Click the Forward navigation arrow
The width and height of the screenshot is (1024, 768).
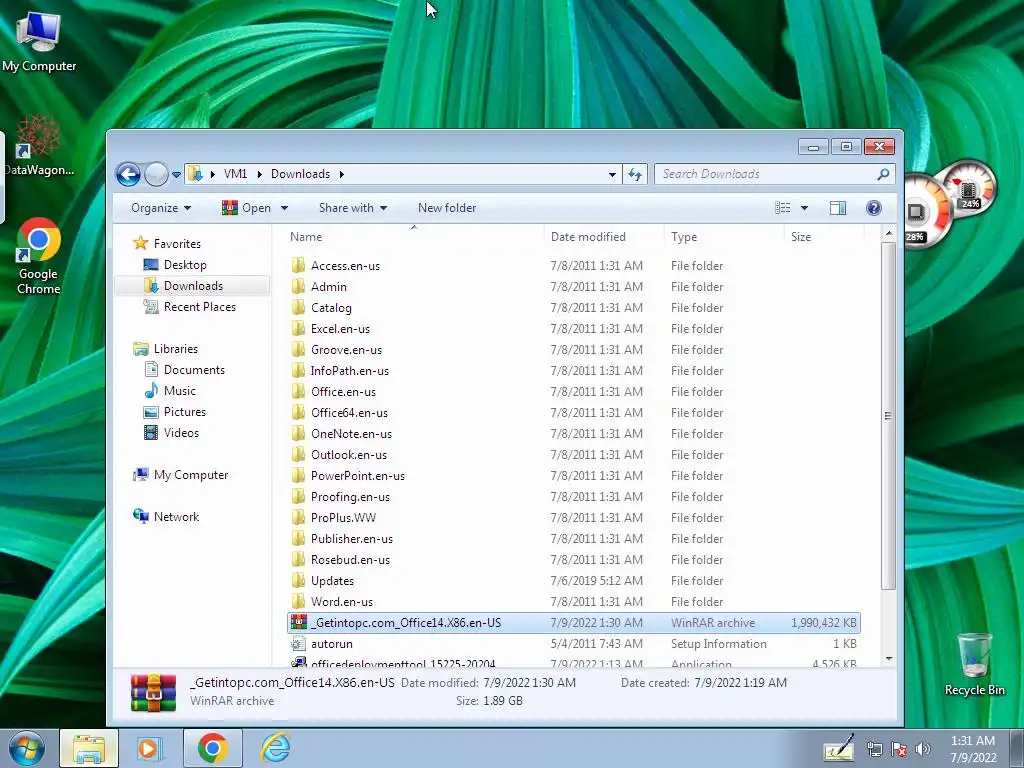tap(156, 174)
